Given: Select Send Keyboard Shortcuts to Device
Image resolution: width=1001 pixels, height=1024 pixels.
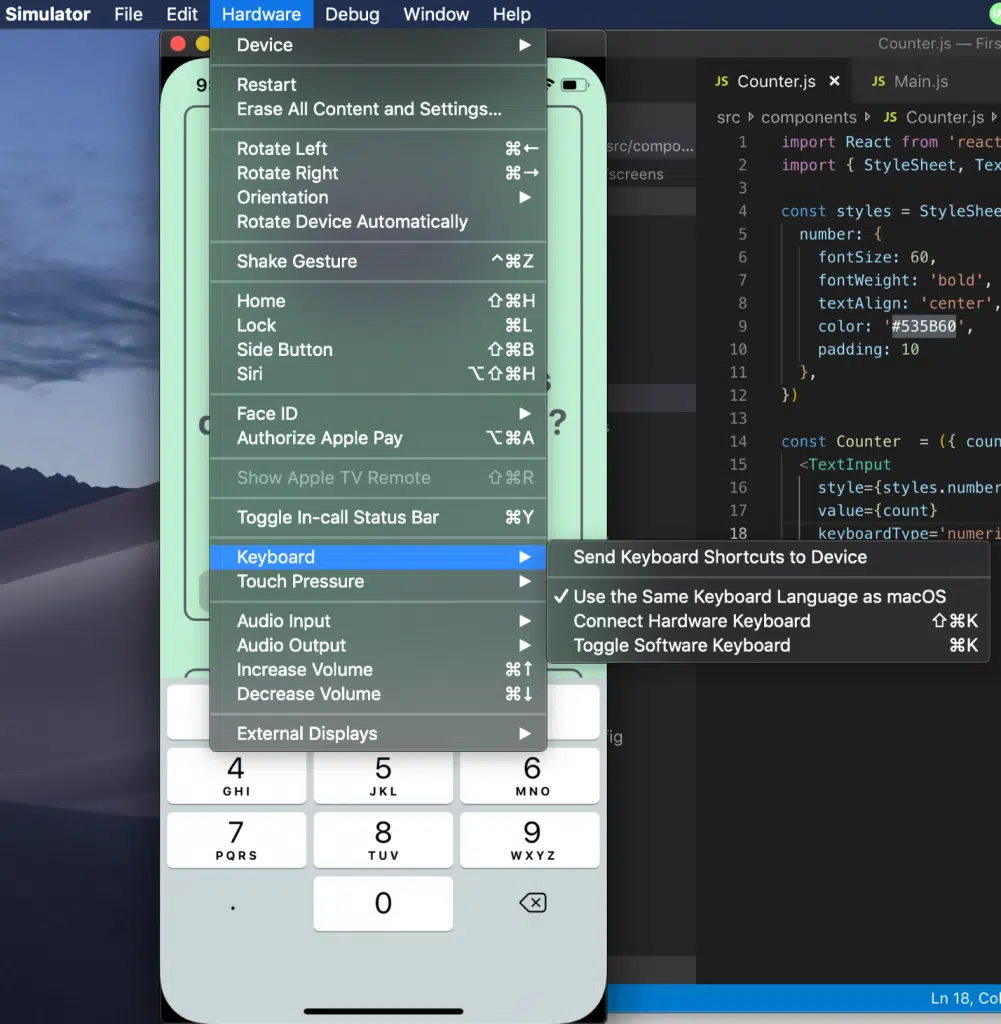Looking at the screenshot, I should pyautogui.click(x=719, y=558).
